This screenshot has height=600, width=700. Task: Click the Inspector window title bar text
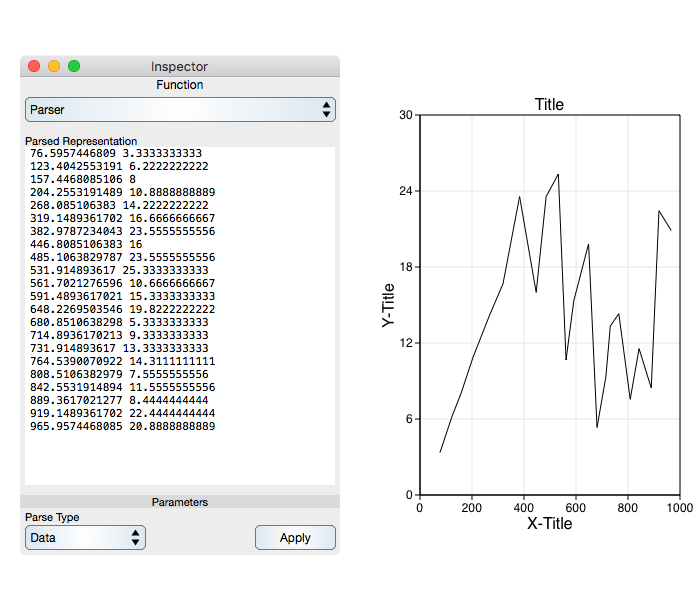click(x=179, y=67)
